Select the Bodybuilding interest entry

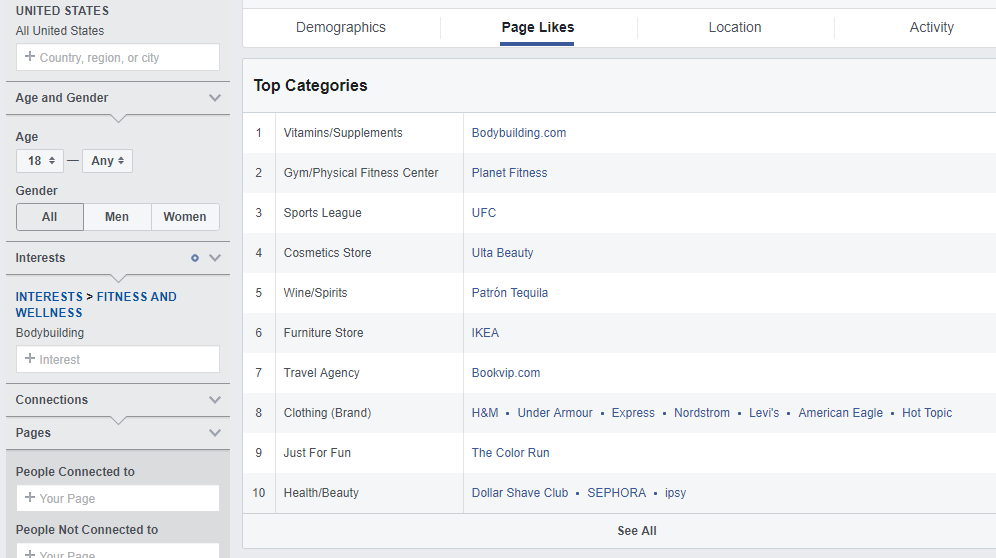(x=50, y=333)
